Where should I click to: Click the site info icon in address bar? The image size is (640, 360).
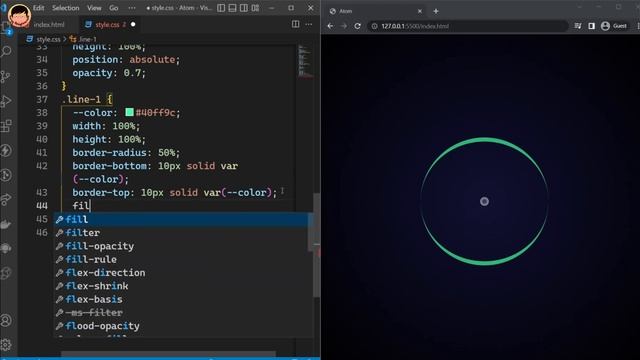tap(374, 26)
